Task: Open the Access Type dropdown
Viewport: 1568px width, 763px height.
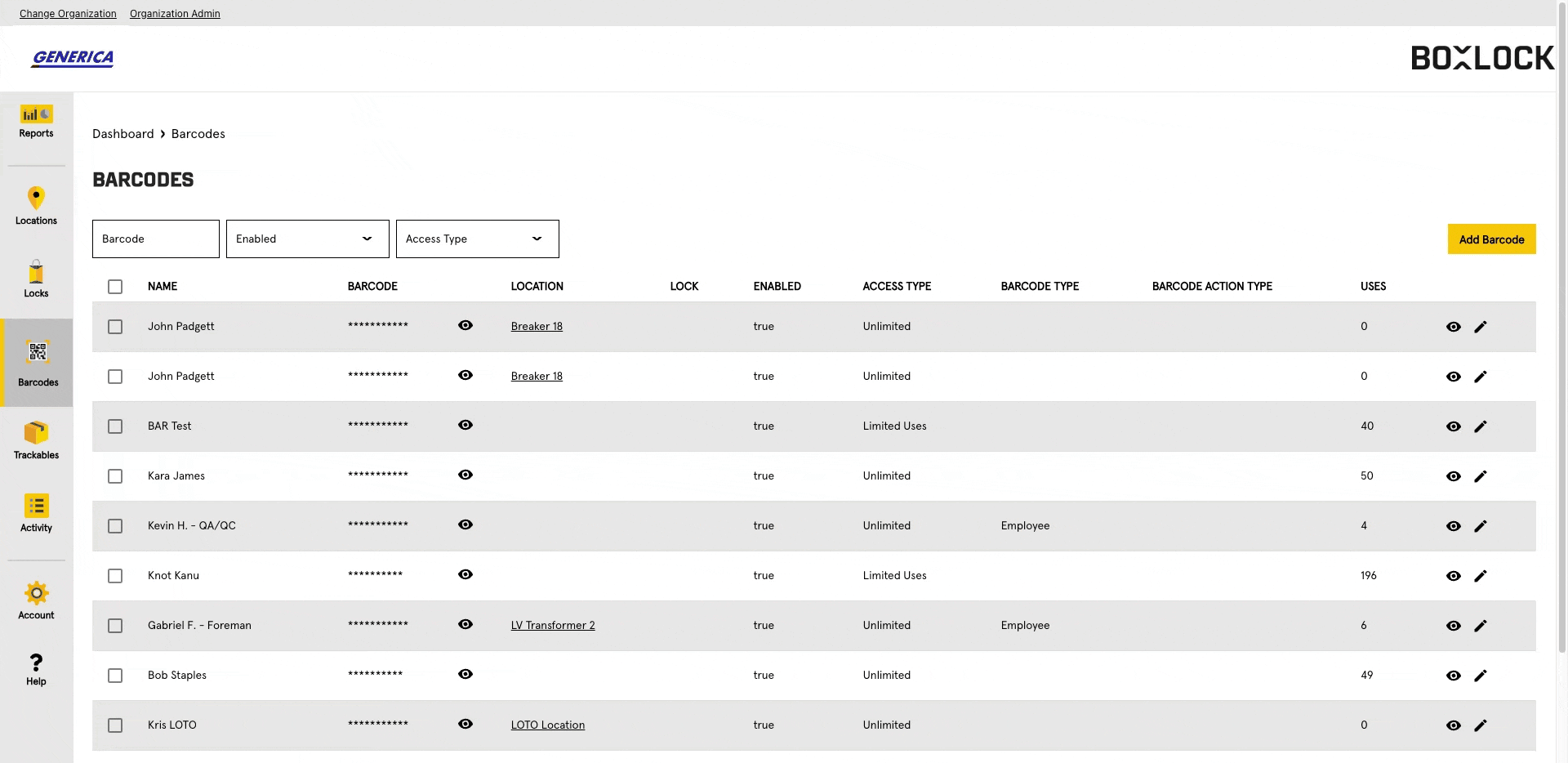Action: pos(477,239)
